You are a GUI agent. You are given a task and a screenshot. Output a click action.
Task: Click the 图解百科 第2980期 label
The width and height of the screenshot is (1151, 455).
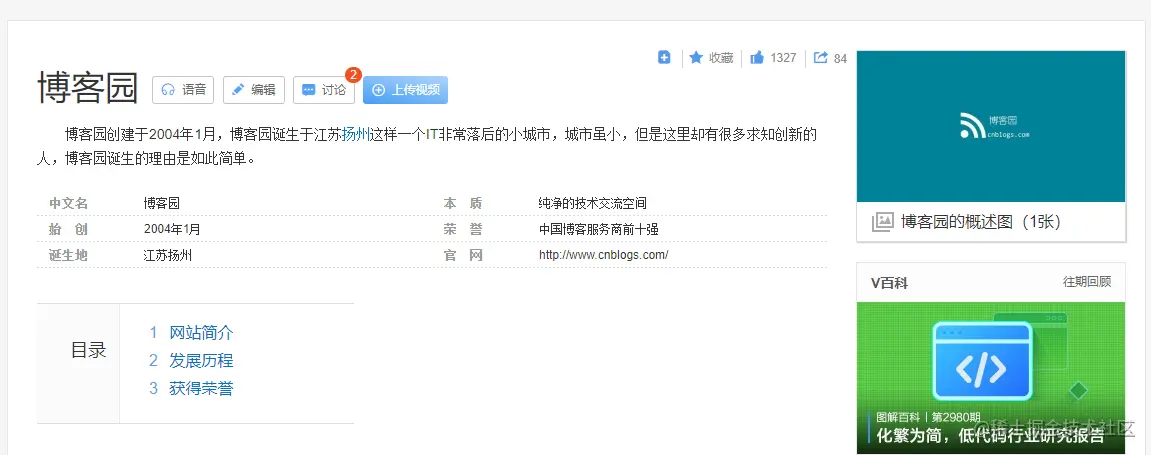tap(929, 416)
